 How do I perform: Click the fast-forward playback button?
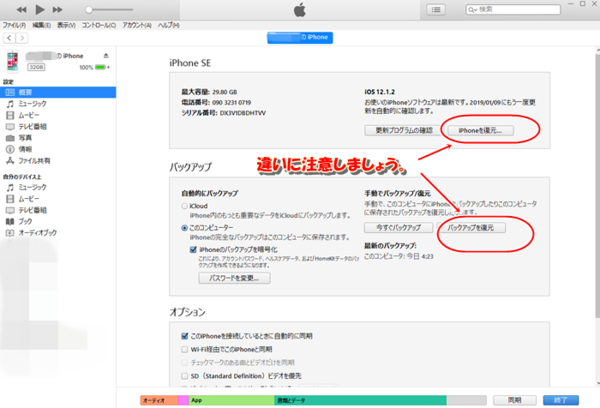(x=57, y=10)
